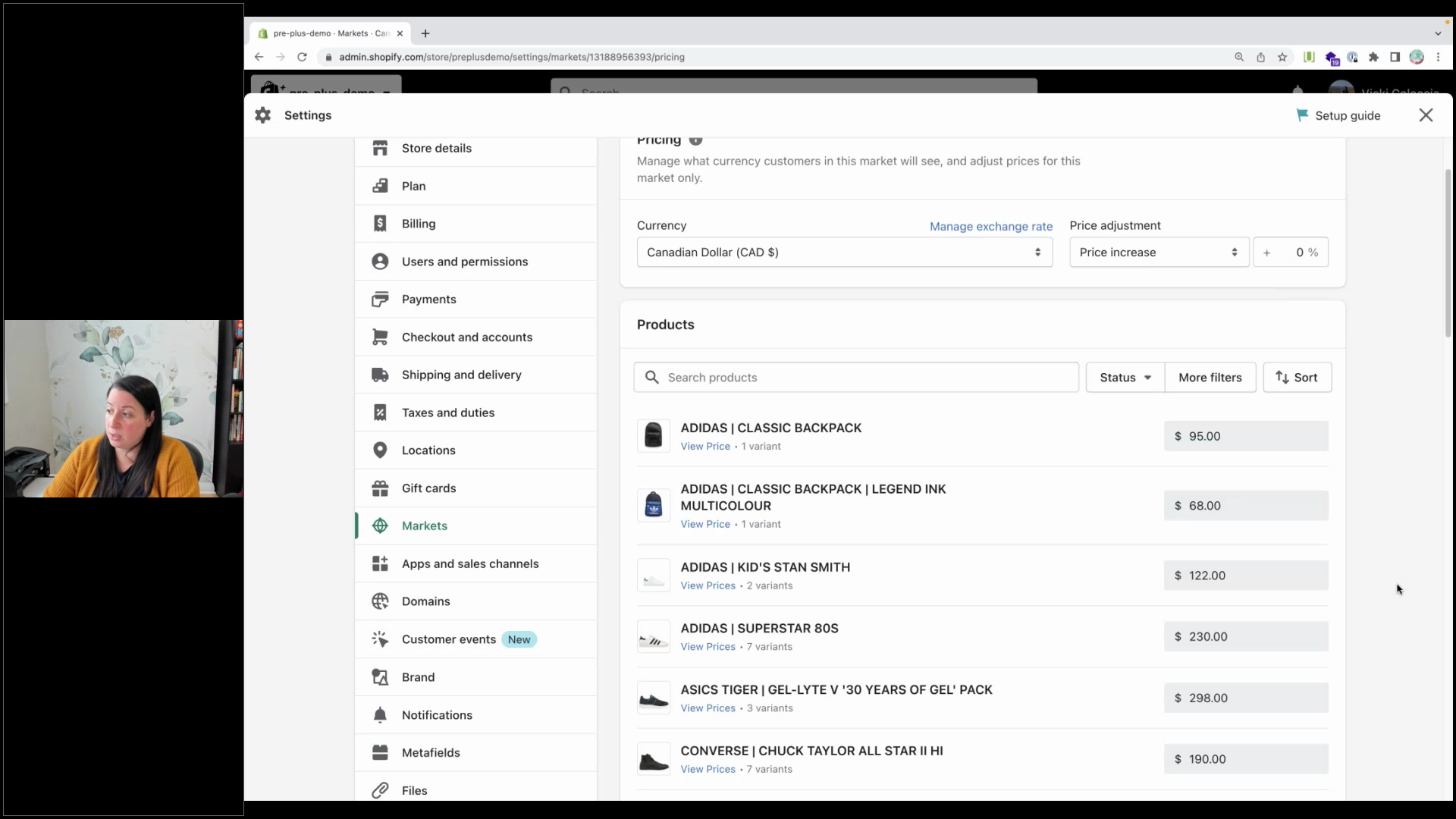
Task: Open the Setup guide
Action: pyautogui.click(x=1338, y=115)
